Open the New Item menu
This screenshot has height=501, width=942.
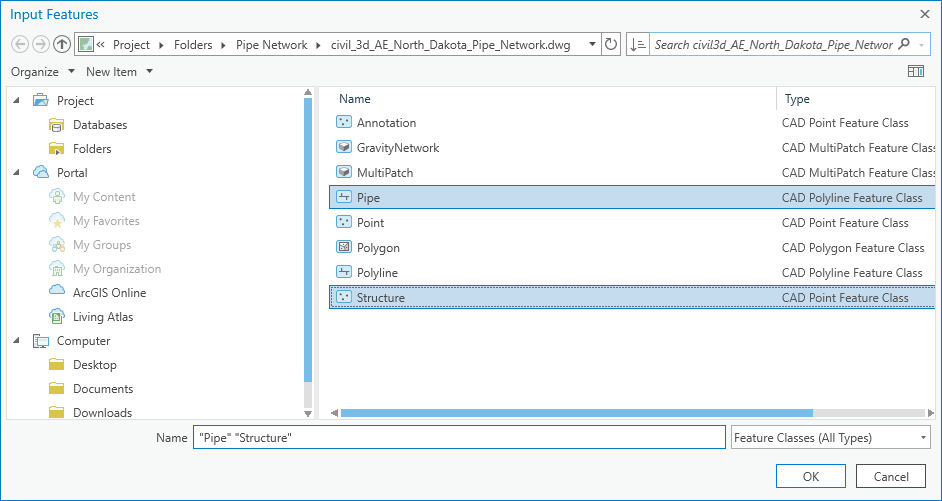[x=119, y=72]
